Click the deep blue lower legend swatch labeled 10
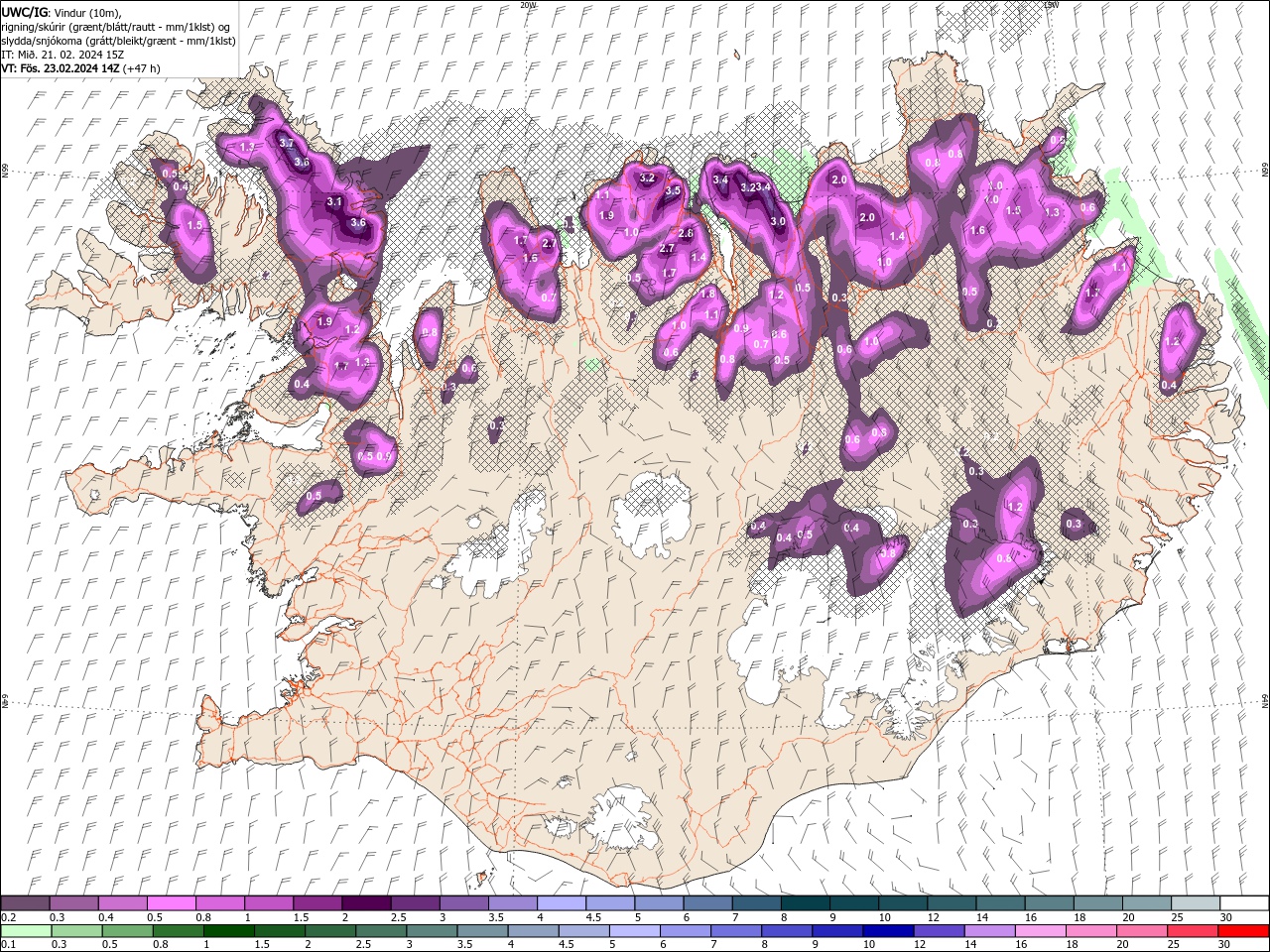1270x952 pixels. pyautogui.click(x=889, y=930)
